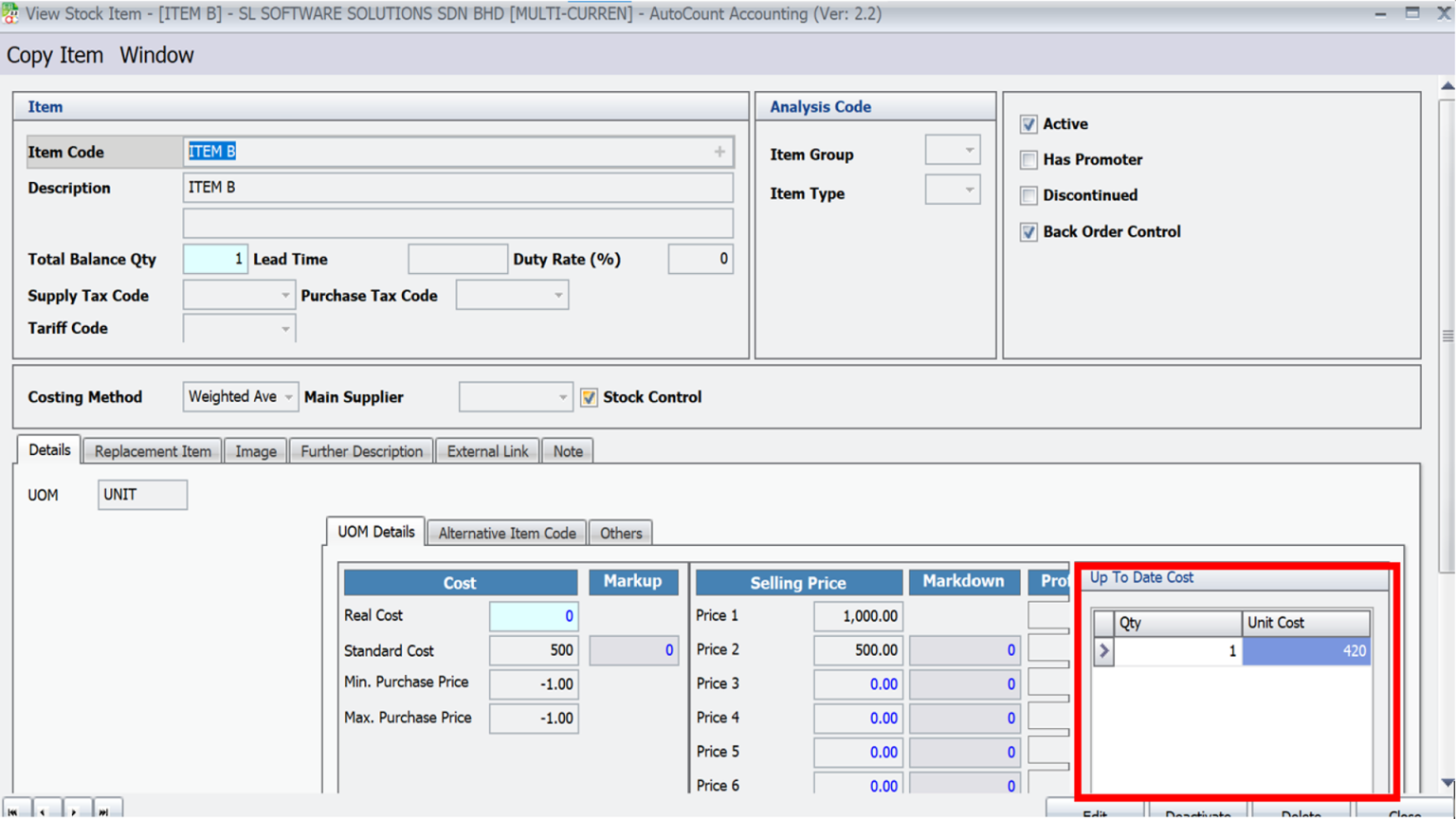Click the Delete button at bottom
Image resolution: width=1456 pixels, height=819 pixels.
pyautogui.click(x=1301, y=811)
